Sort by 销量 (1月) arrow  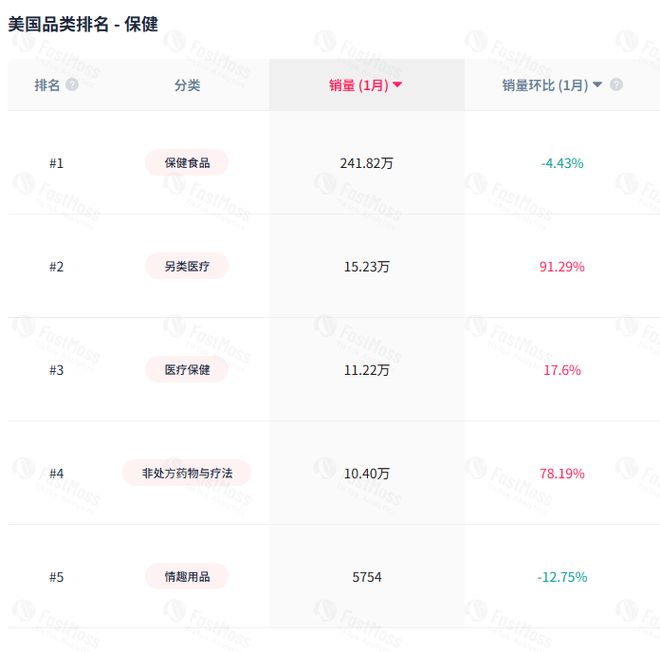397,85
